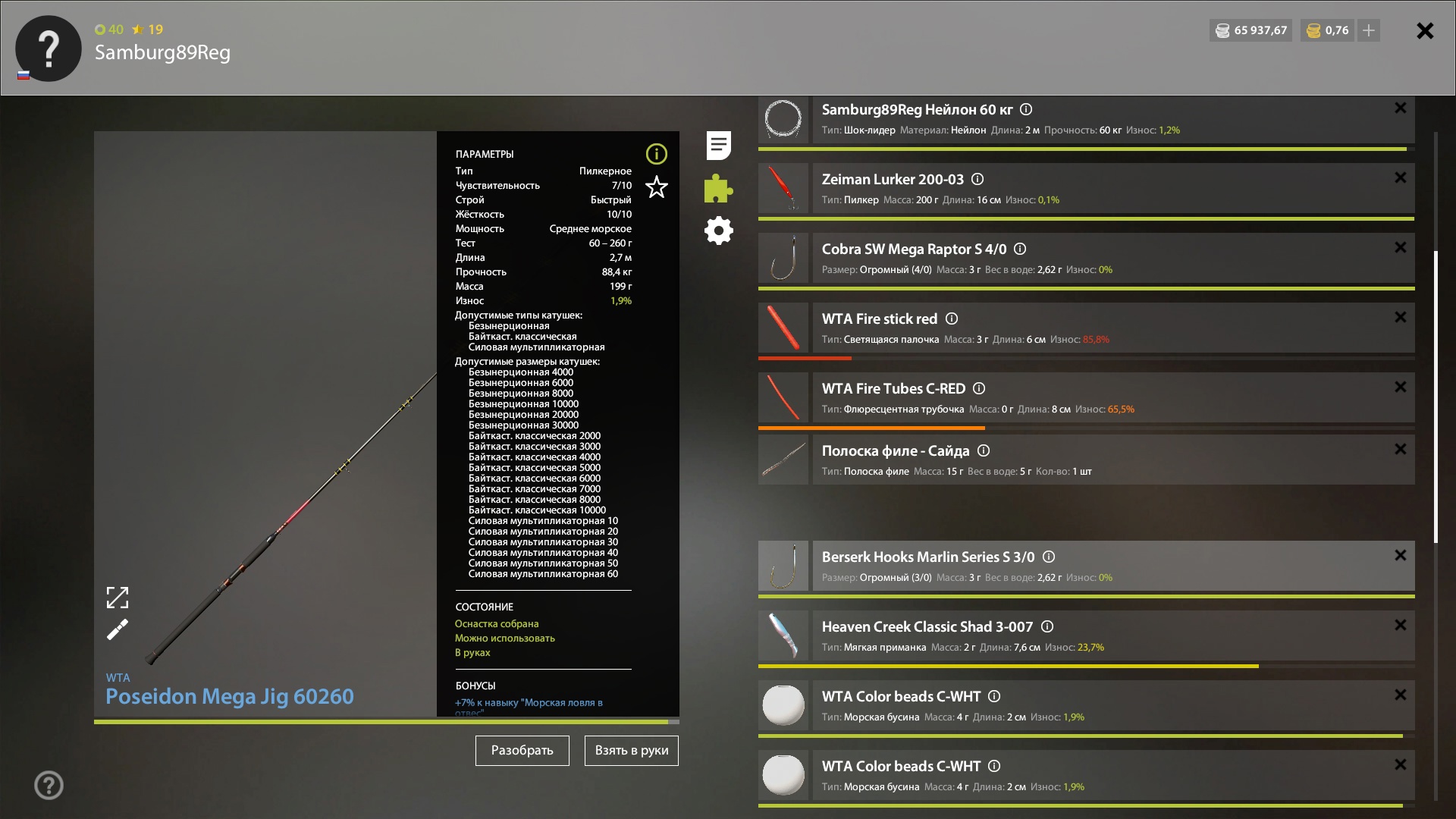Click the pencil rename icon

click(x=118, y=630)
